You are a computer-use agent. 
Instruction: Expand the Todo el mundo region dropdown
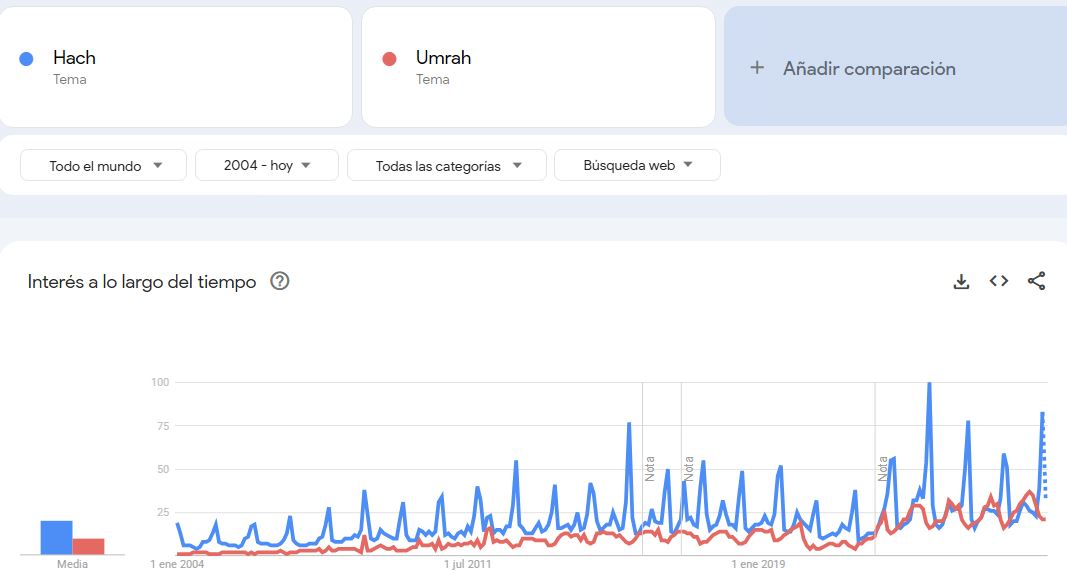[x=103, y=165]
